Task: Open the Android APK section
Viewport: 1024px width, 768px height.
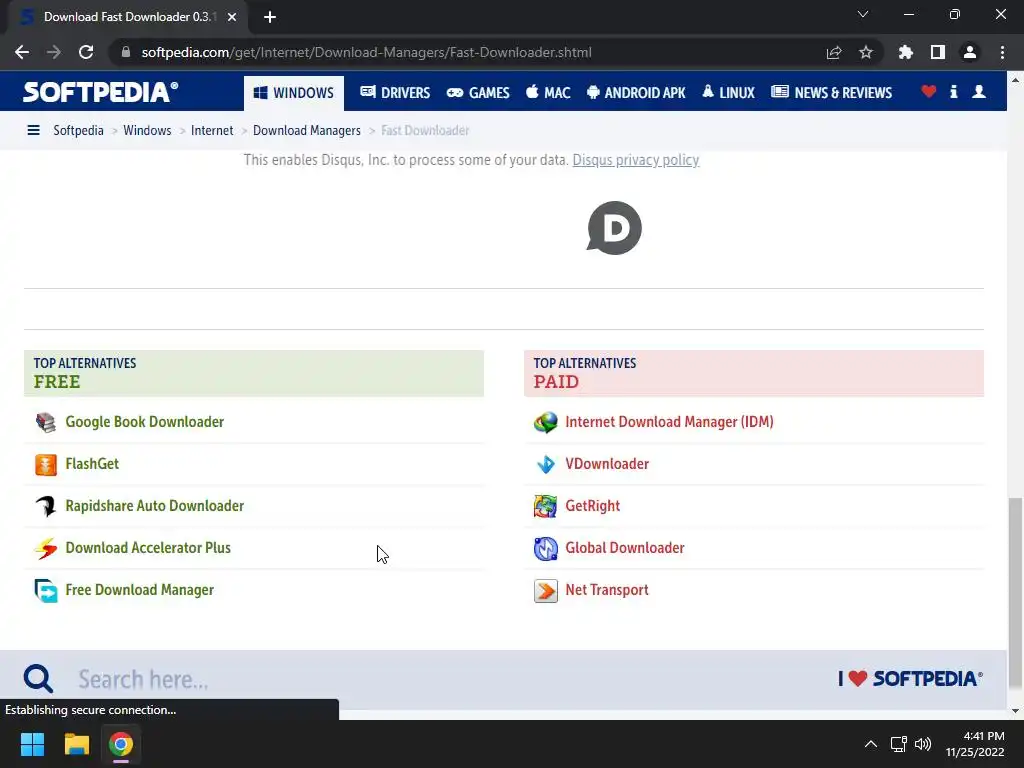Action: 636,93
